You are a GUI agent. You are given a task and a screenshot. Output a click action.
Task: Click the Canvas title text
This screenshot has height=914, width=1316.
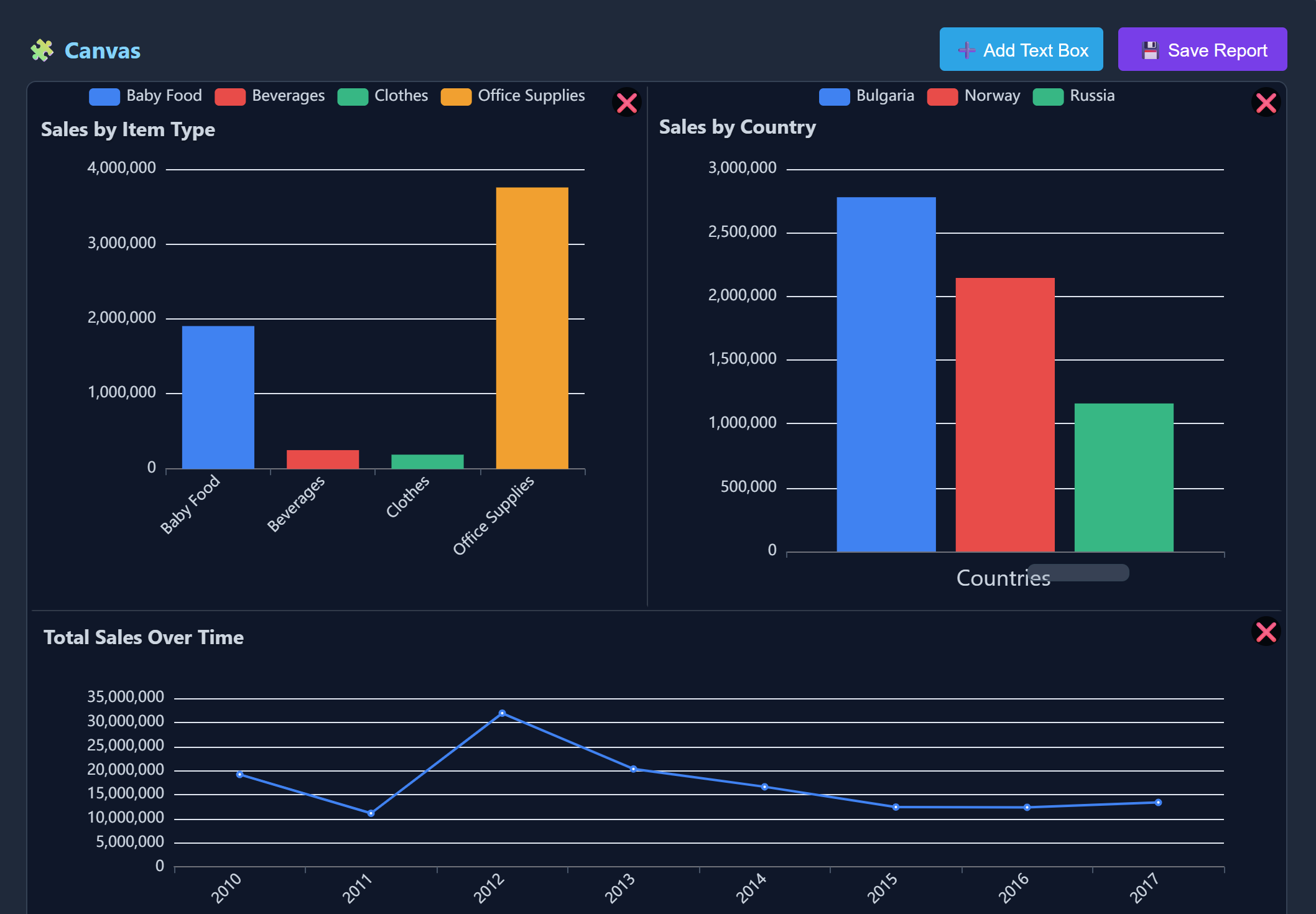[101, 50]
